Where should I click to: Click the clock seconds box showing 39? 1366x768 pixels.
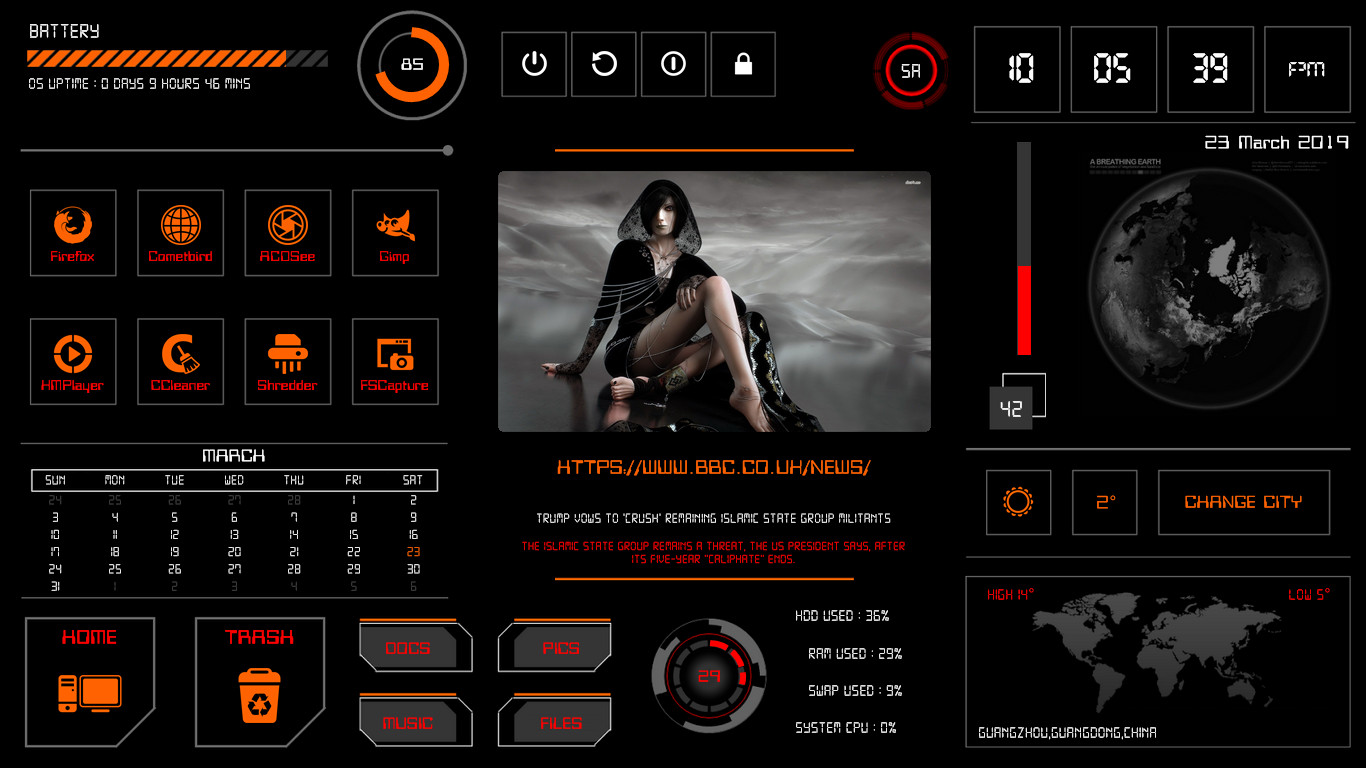click(x=1211, y=69)
